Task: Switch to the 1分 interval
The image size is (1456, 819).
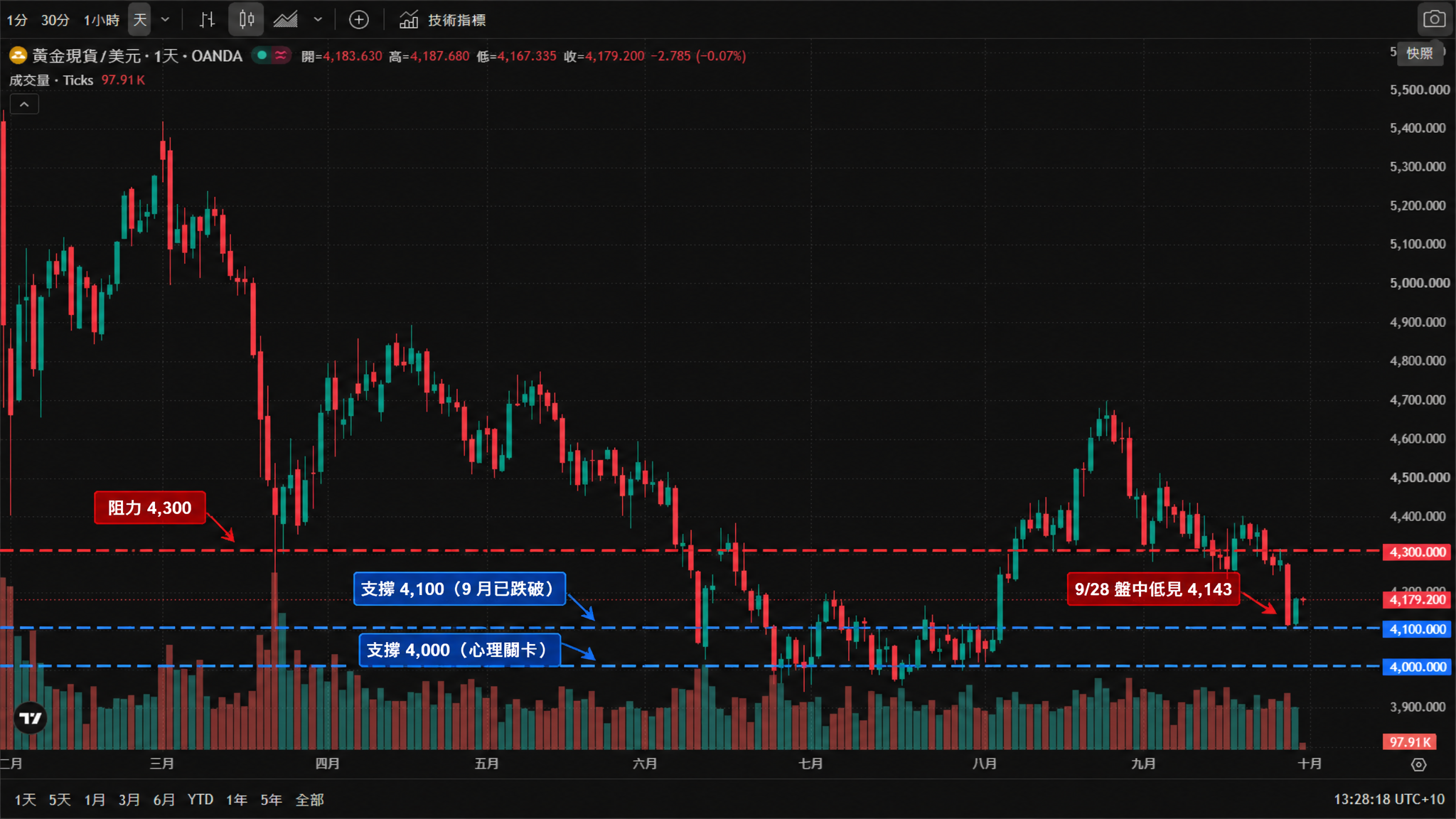Action: click(17, 20)
